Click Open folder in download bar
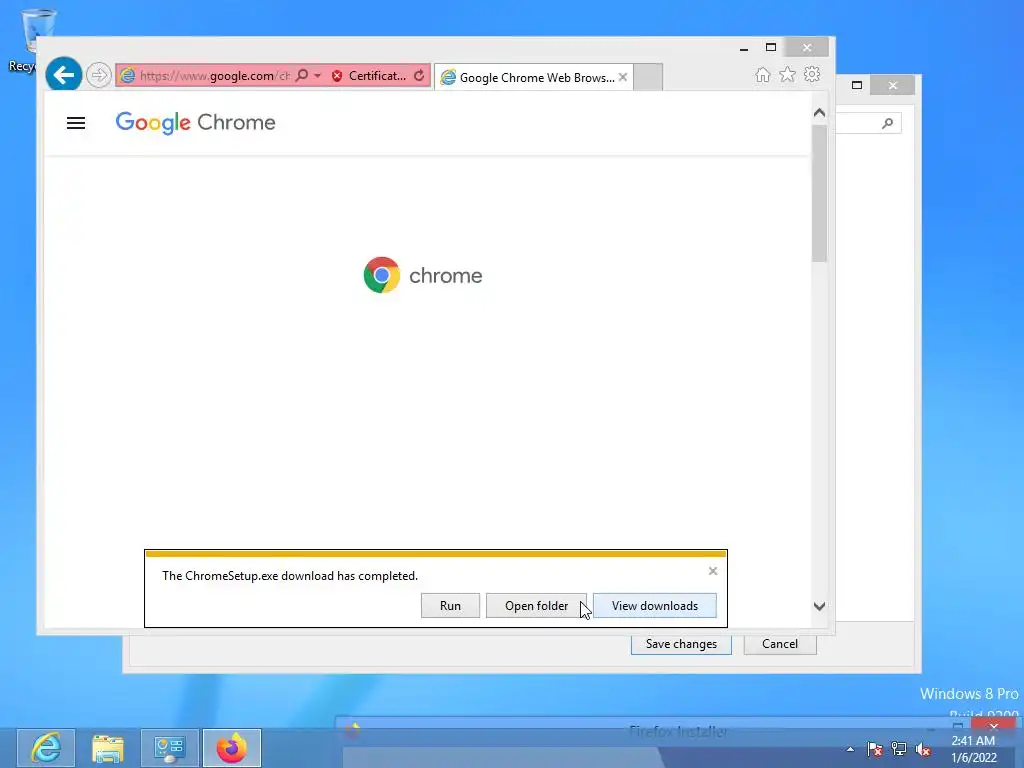This screenshot has height=768, width=1024. (x=536, y=605)
